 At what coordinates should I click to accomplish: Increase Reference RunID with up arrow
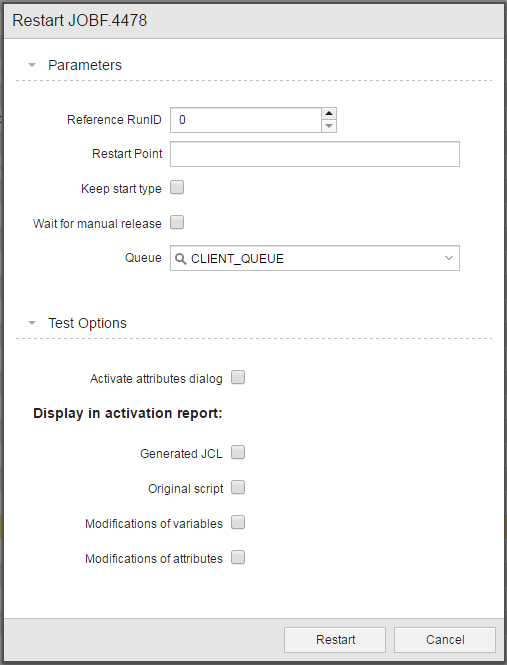(329, 114)
